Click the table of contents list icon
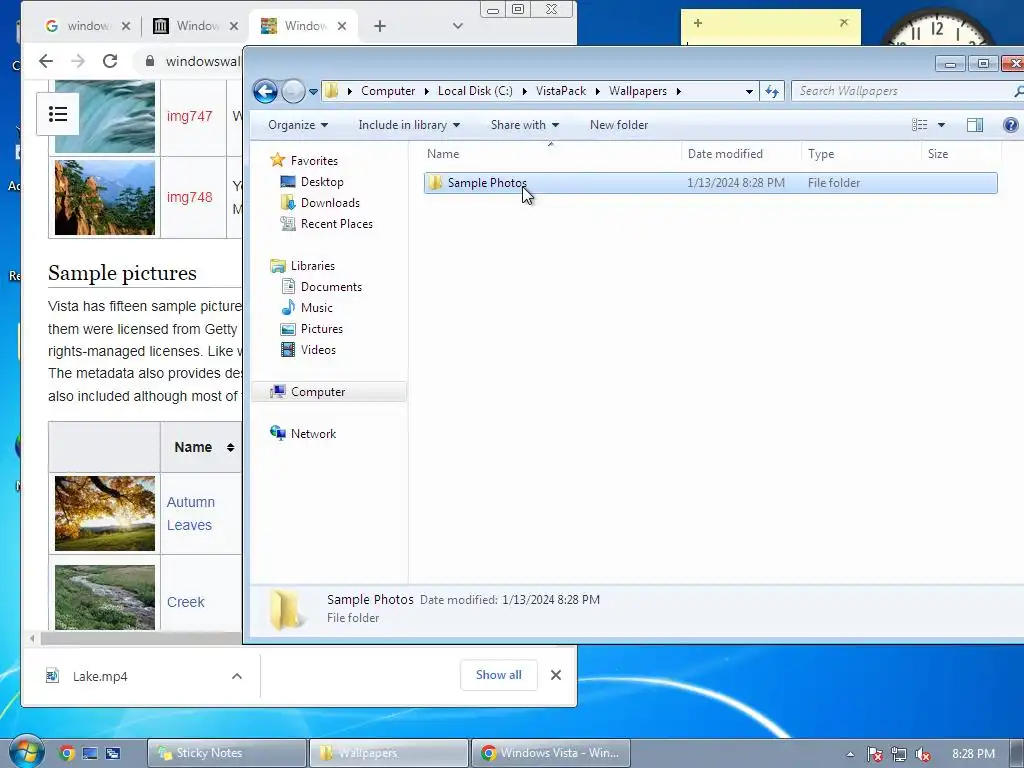 pos(58,114)
